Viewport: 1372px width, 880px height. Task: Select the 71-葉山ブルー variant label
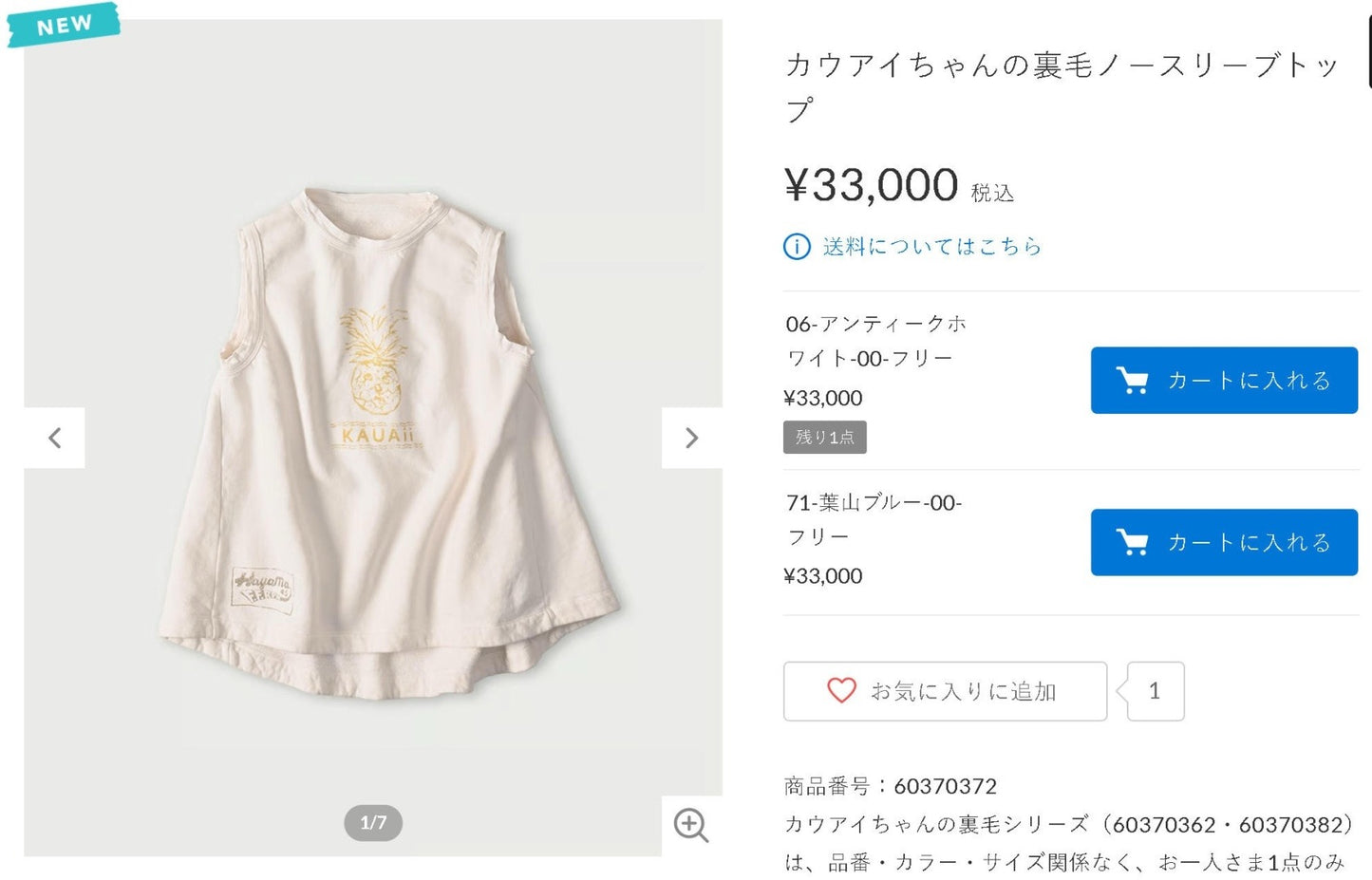(874, 519)
